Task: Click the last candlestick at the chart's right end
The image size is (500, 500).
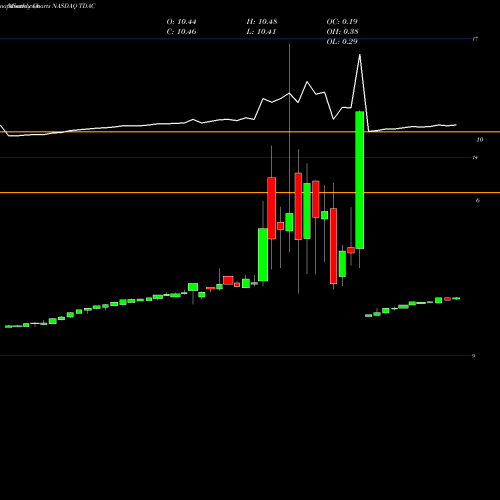Action: [456, 298]
